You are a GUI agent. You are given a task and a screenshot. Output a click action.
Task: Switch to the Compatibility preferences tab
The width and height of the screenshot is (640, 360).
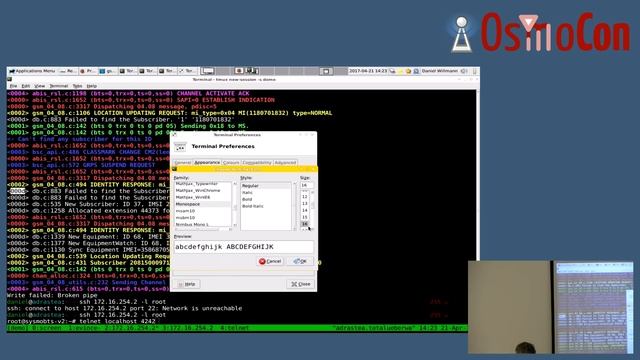click(x=257, y=162)
